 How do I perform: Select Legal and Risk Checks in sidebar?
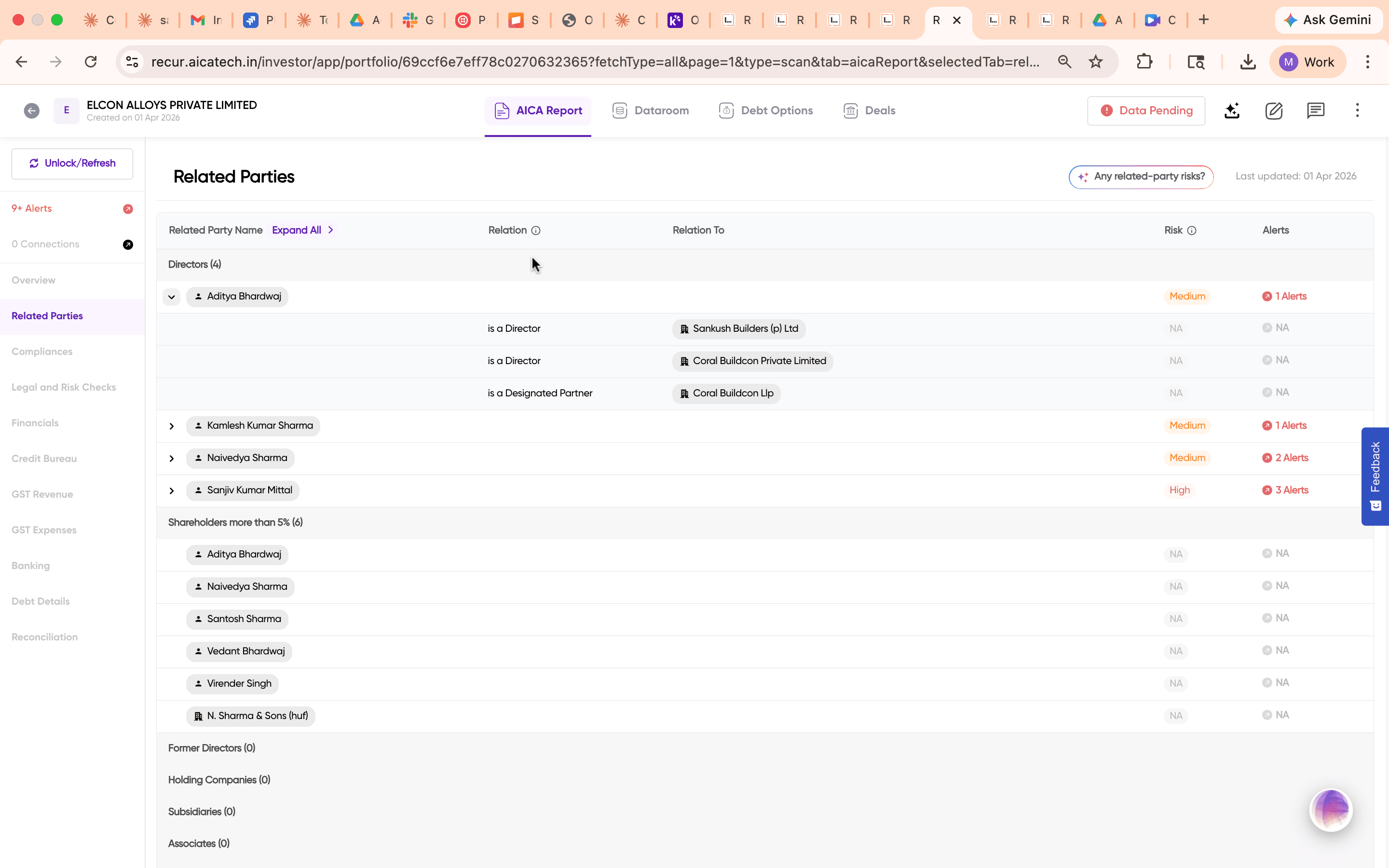pos(64,387)
